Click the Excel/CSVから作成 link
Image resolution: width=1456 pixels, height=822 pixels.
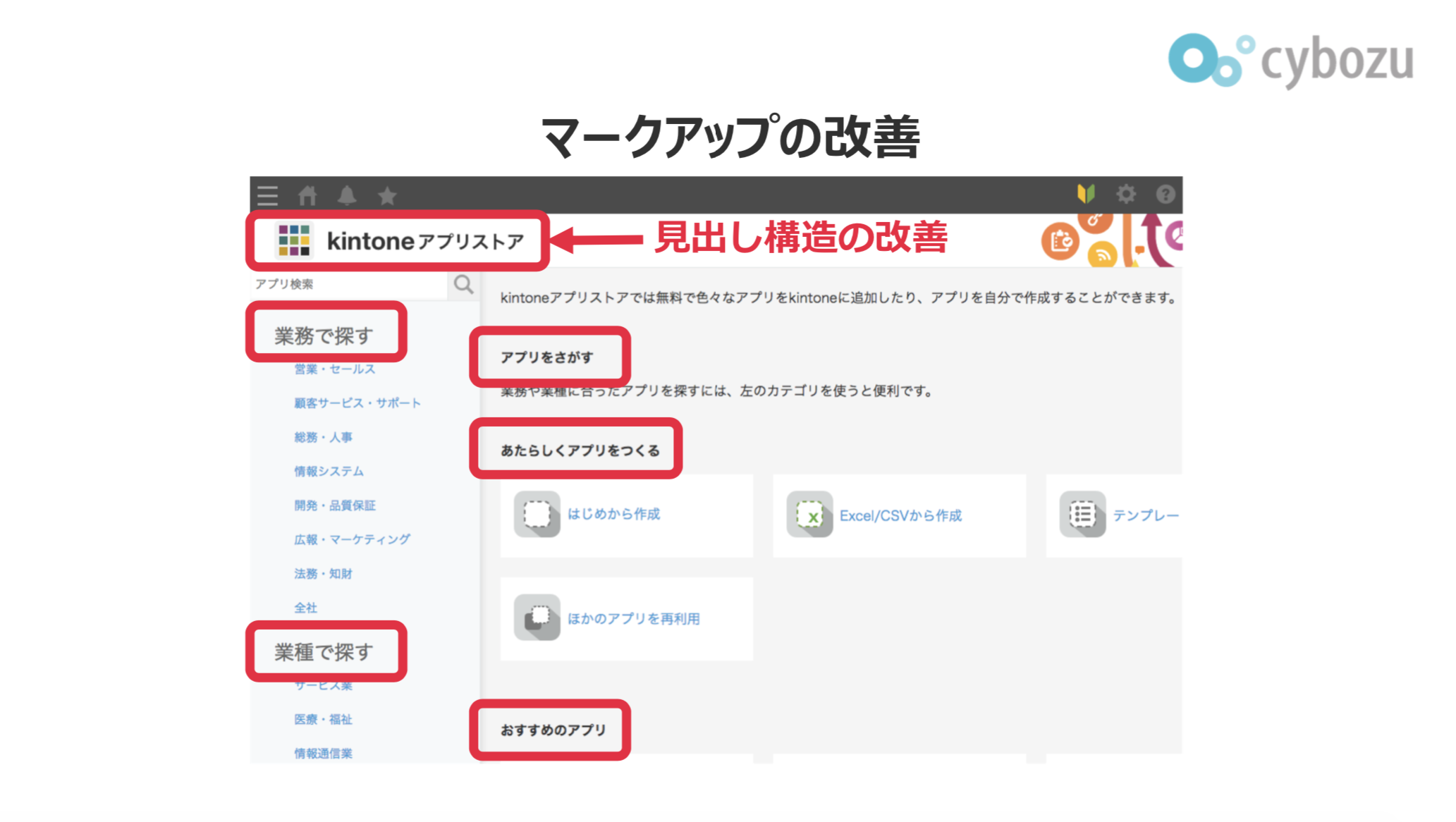(x=900, y=516)
